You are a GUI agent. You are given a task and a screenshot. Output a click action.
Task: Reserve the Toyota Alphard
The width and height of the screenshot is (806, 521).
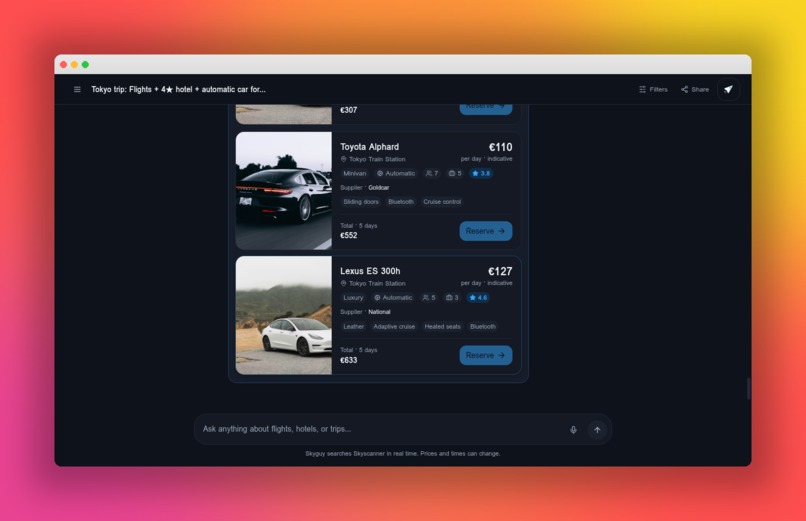tap(486, 231)
